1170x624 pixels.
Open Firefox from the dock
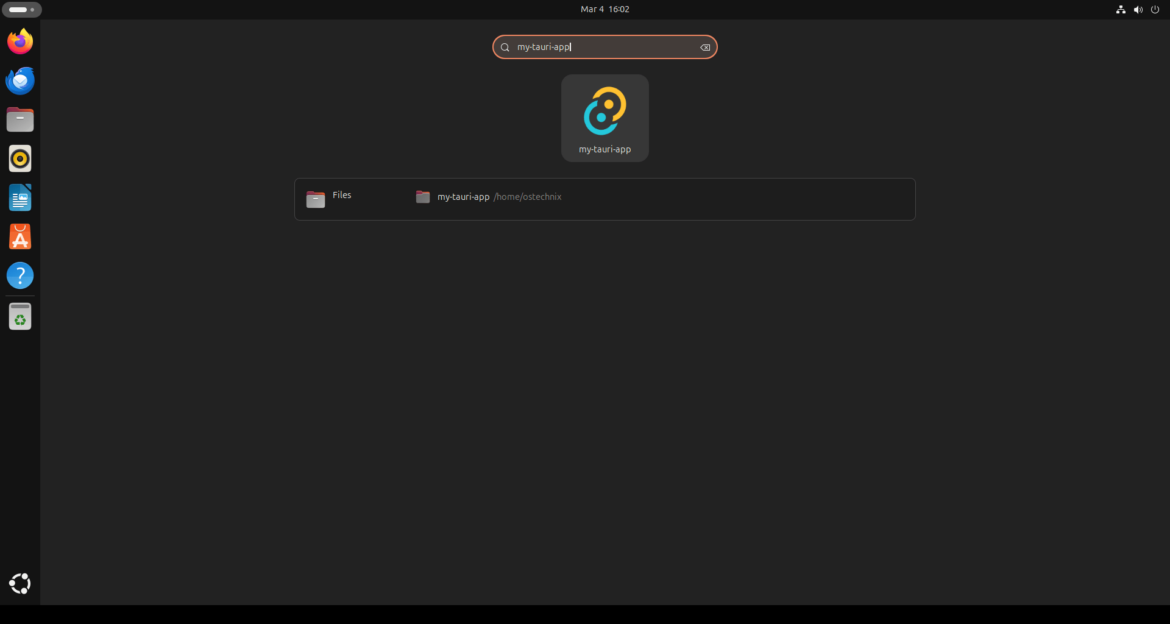click(19, 41)
